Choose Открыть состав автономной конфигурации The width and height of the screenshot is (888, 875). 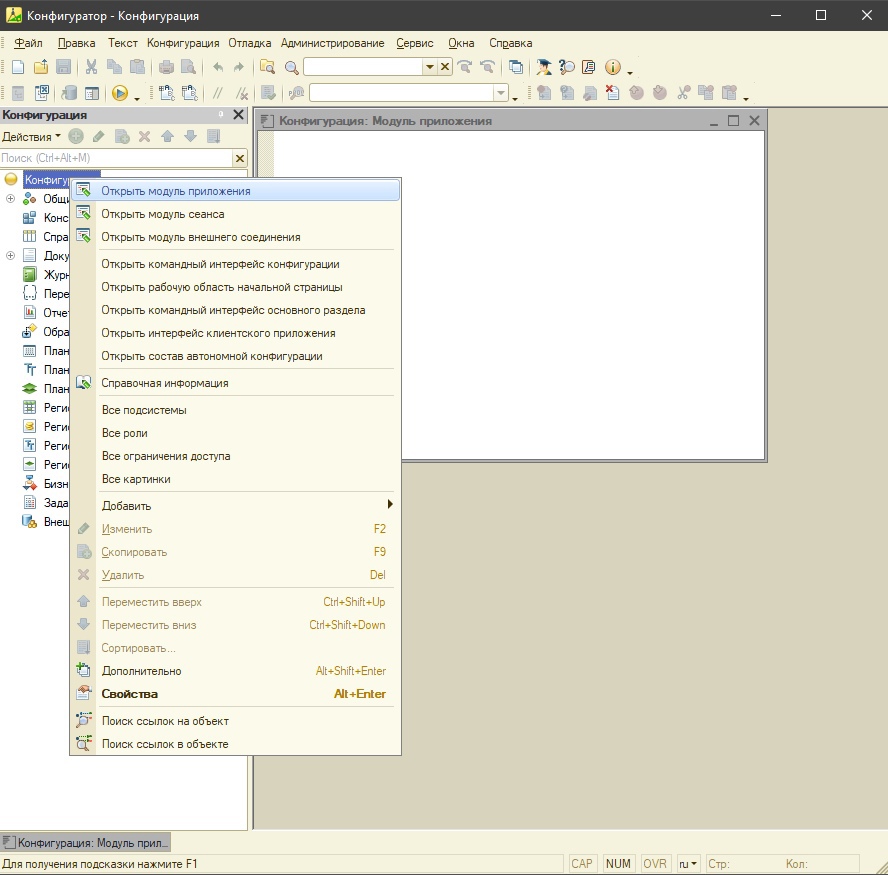click(x=235, y=356)
